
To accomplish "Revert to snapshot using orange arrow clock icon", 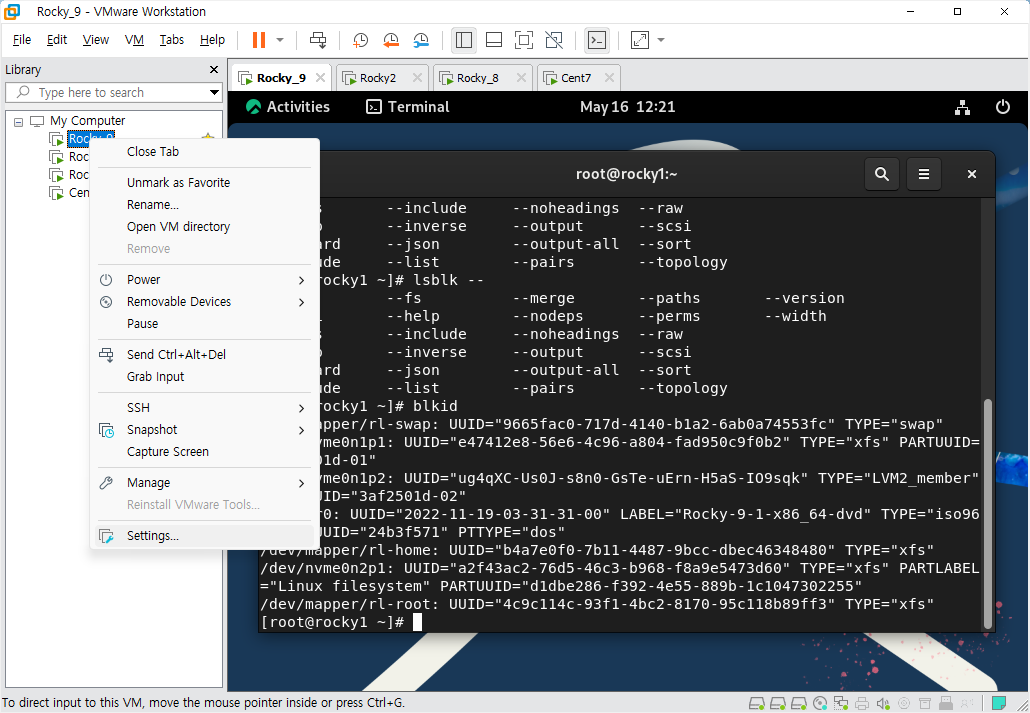I will click(x=391, y=40).
